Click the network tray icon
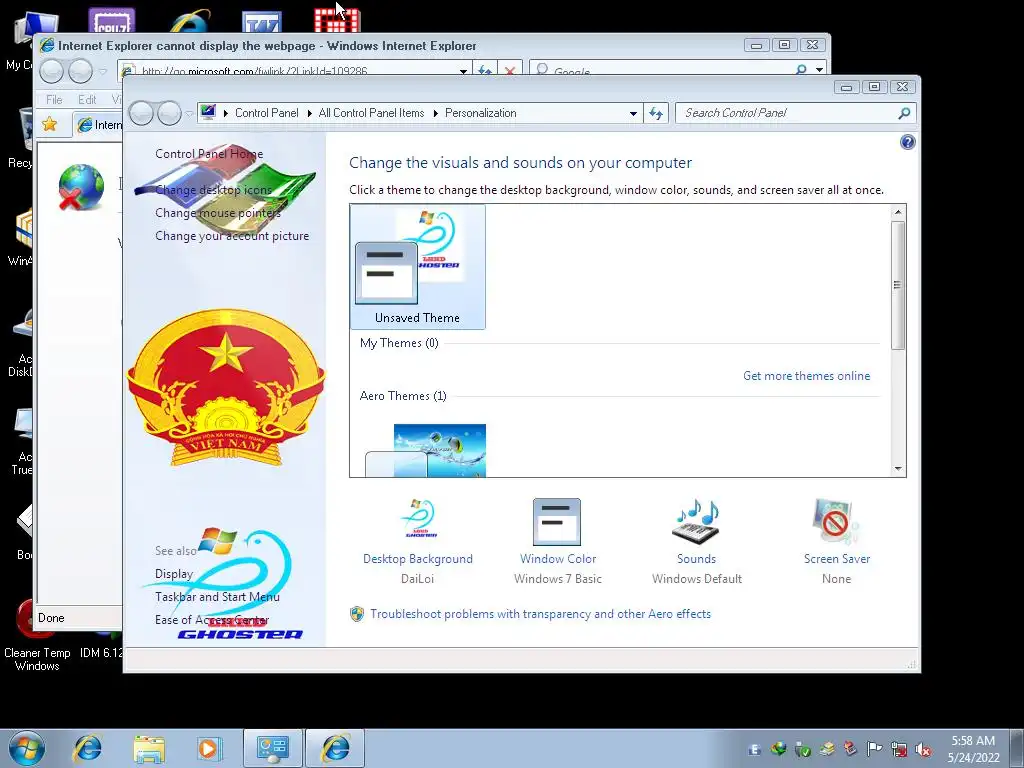 (x=899, y=750)
